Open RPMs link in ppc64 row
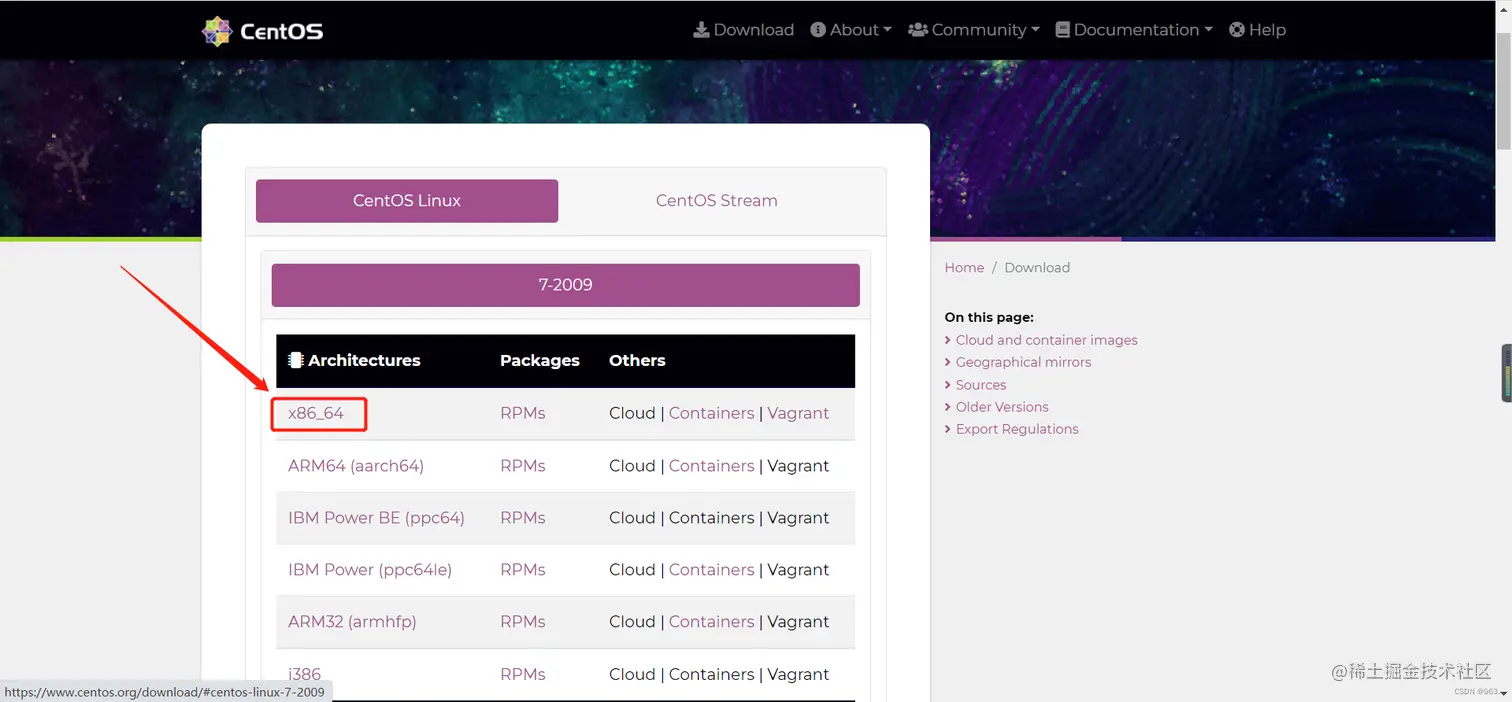This screenshot has height=702, width=1512. 523,518
